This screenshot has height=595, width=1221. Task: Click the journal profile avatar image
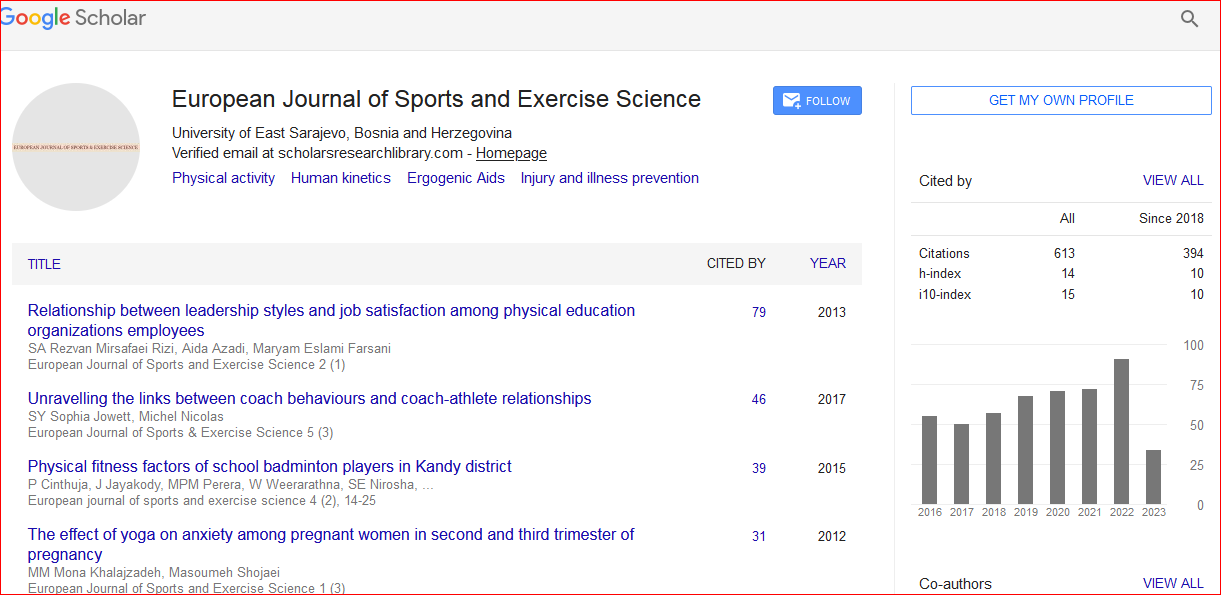[x=76, y=147]
